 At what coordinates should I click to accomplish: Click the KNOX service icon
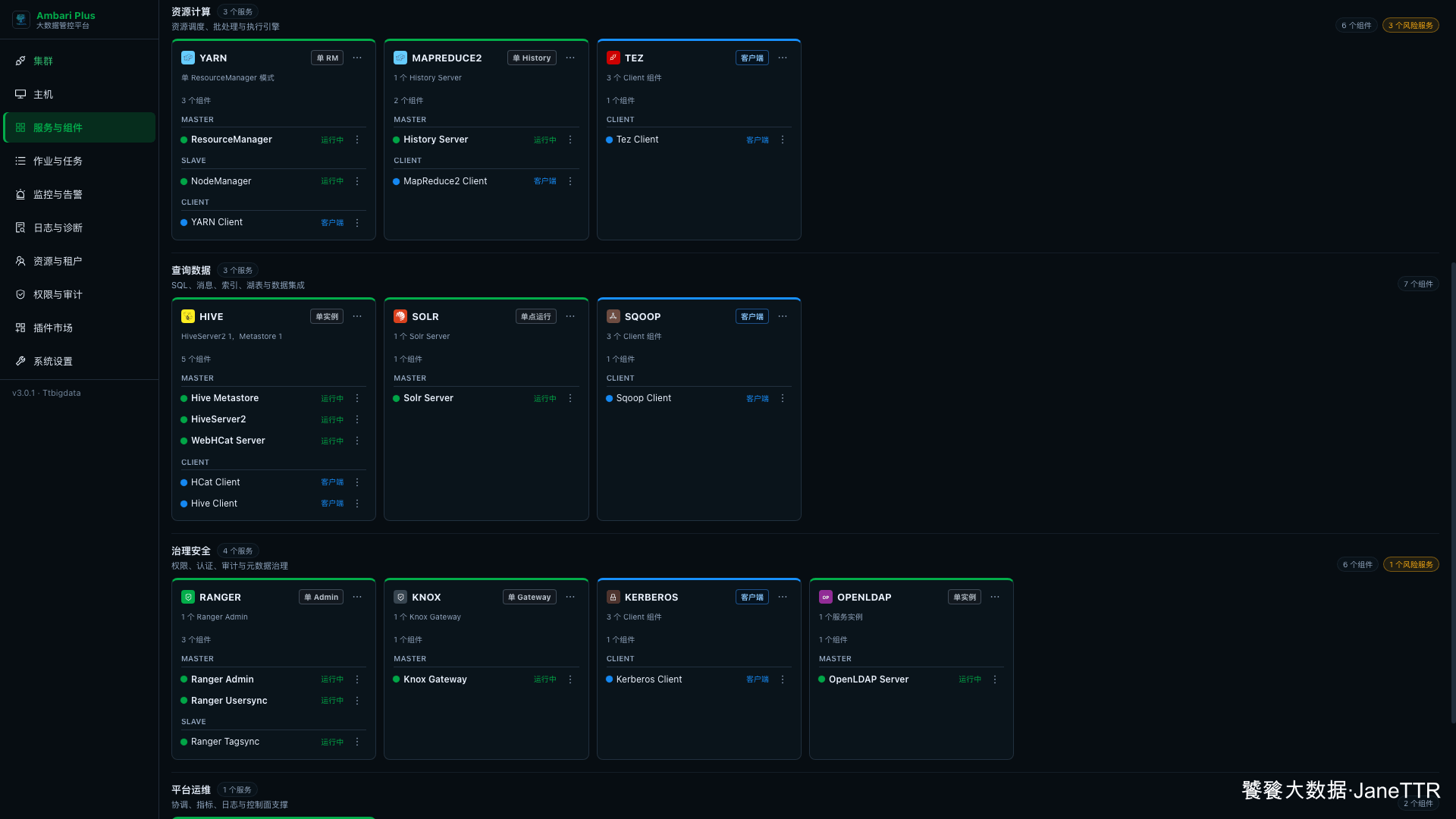coord(400,597)
